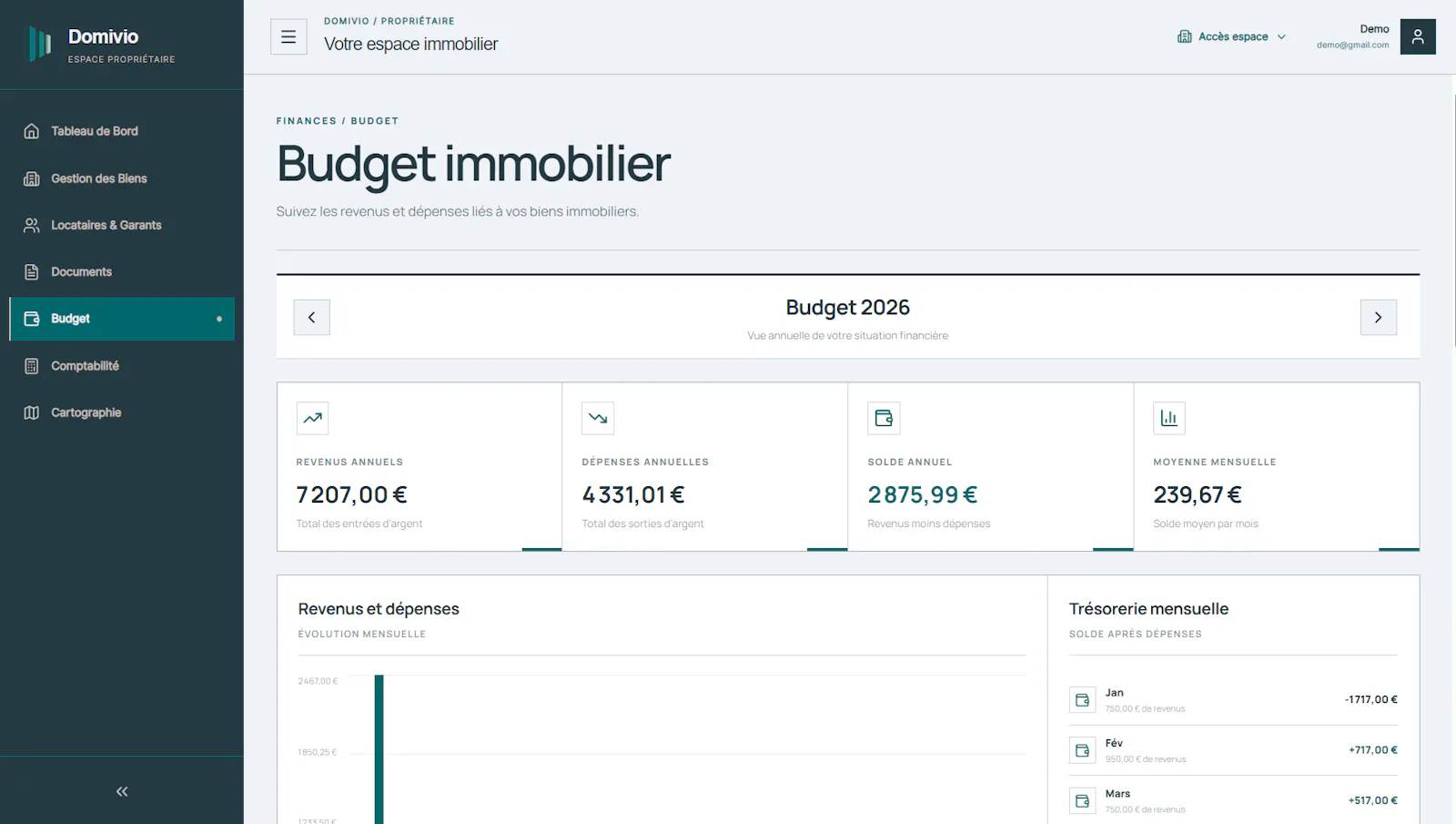Click the DOMIVIO / PROPRIÉTAIRE breadcrumb
The height and width of the screenshot is (824, 1456).
coord(389,21)
